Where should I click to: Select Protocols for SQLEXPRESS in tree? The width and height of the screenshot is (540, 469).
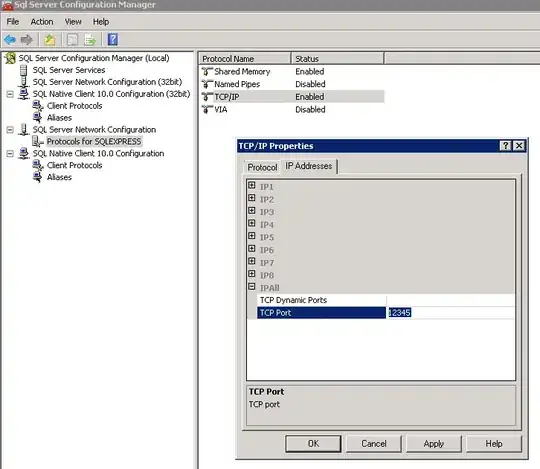tap(94, 142)
